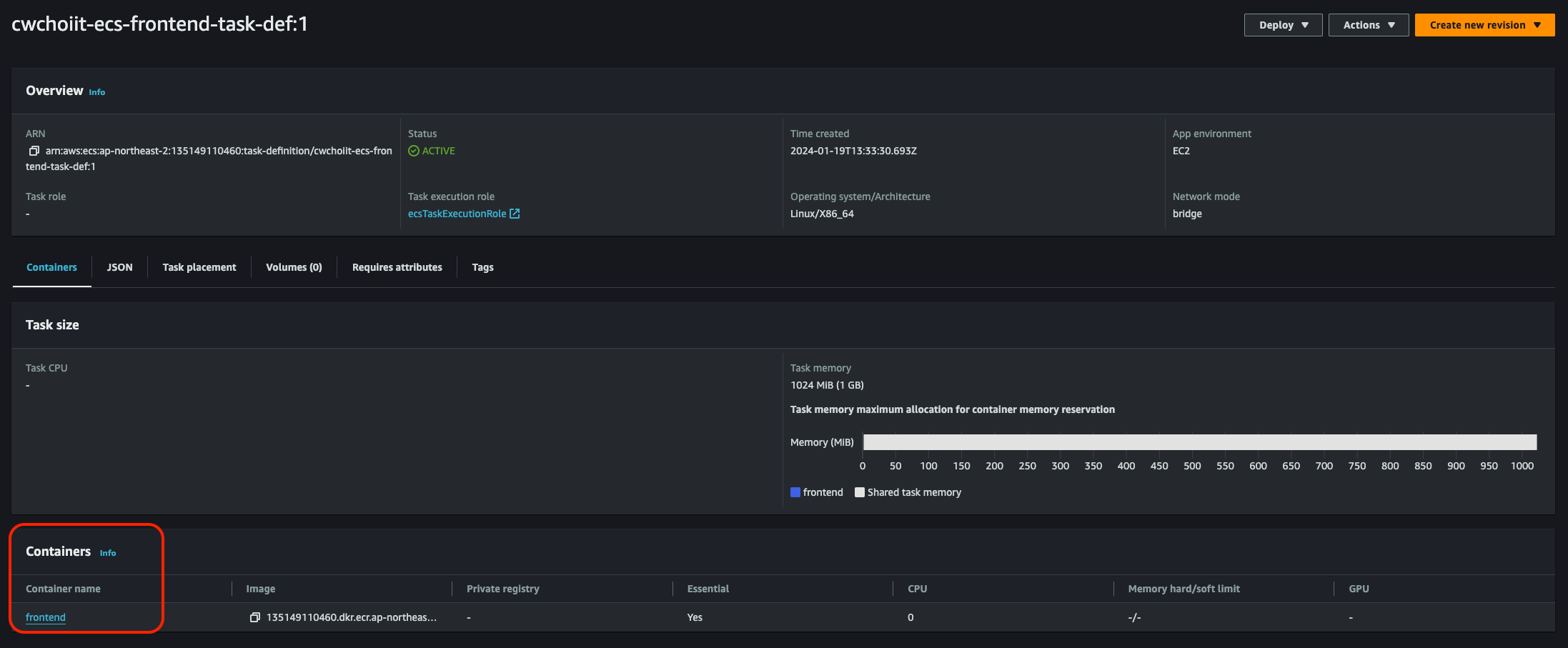This screenshot has width=1568, height=648.
Task: Open the Tags tab
Action: tap(482, 267)
